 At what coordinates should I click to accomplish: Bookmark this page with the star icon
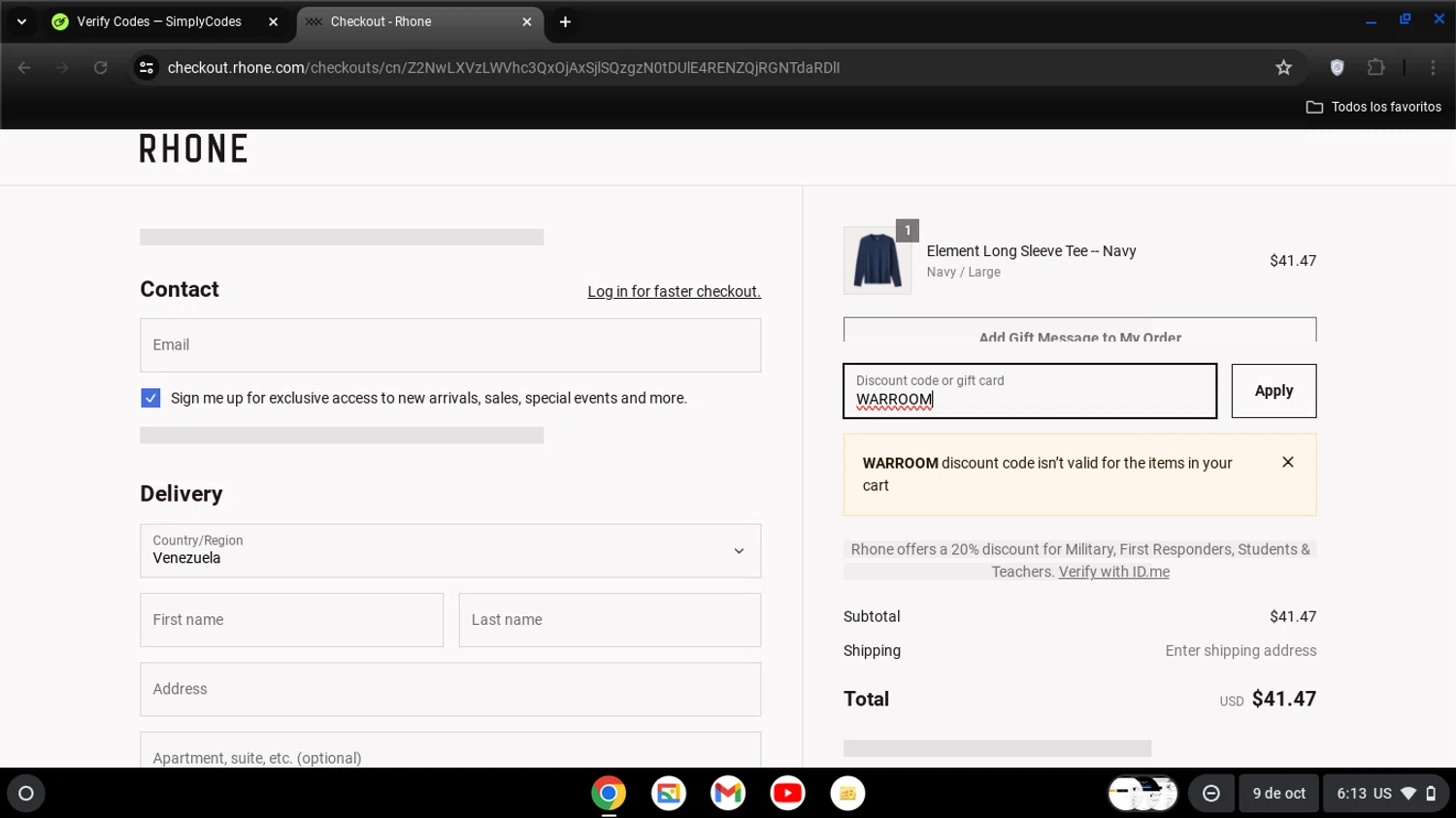[x=1283, y=68]
